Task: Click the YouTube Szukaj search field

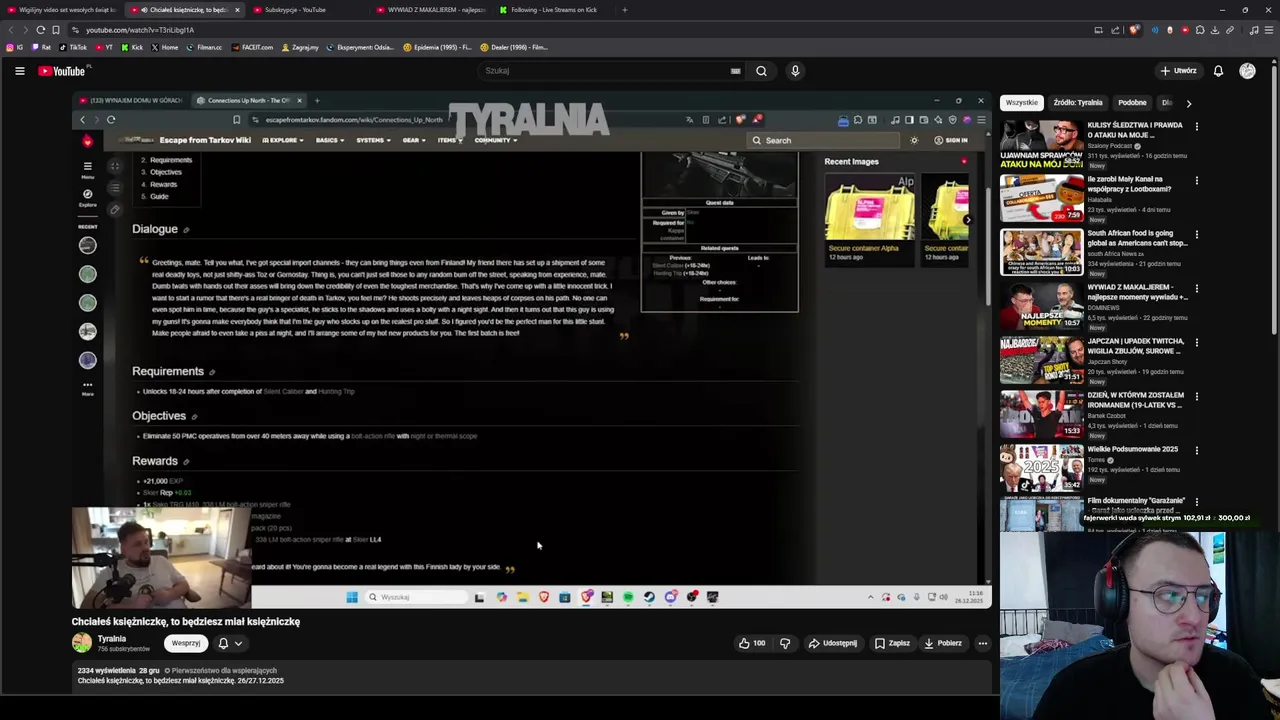Action: click(x=605, y=71)
